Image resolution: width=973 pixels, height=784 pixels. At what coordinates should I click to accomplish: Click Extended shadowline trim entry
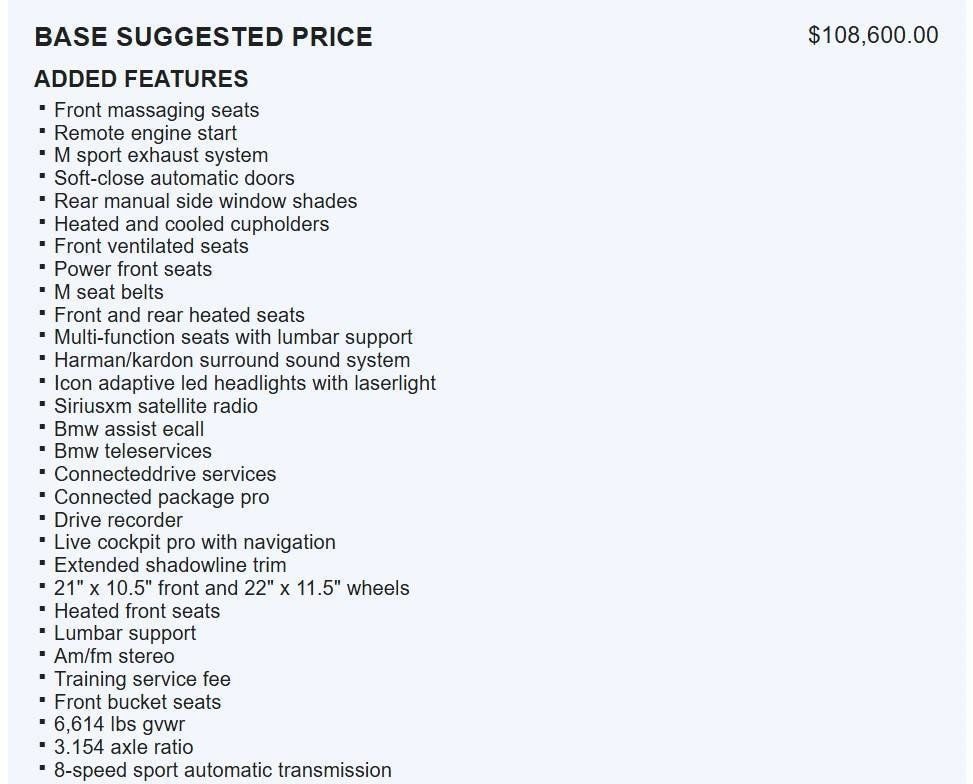[170, 565]
